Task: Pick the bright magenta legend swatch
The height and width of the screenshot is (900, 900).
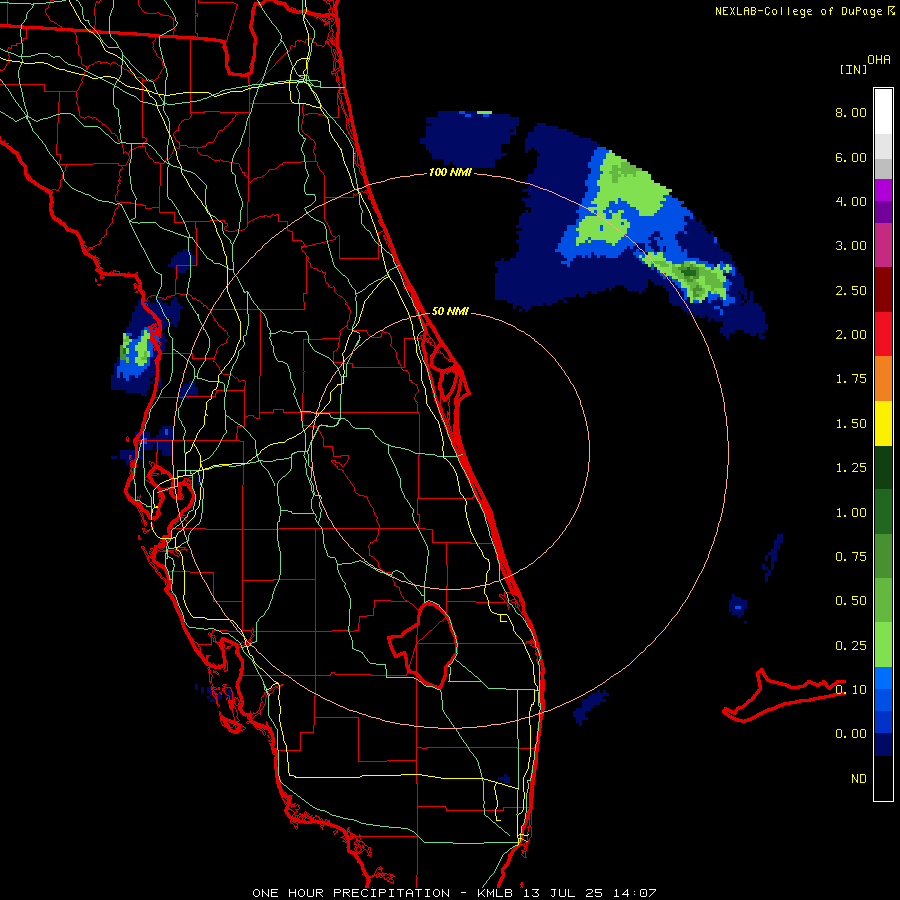Action: [883, 190]
